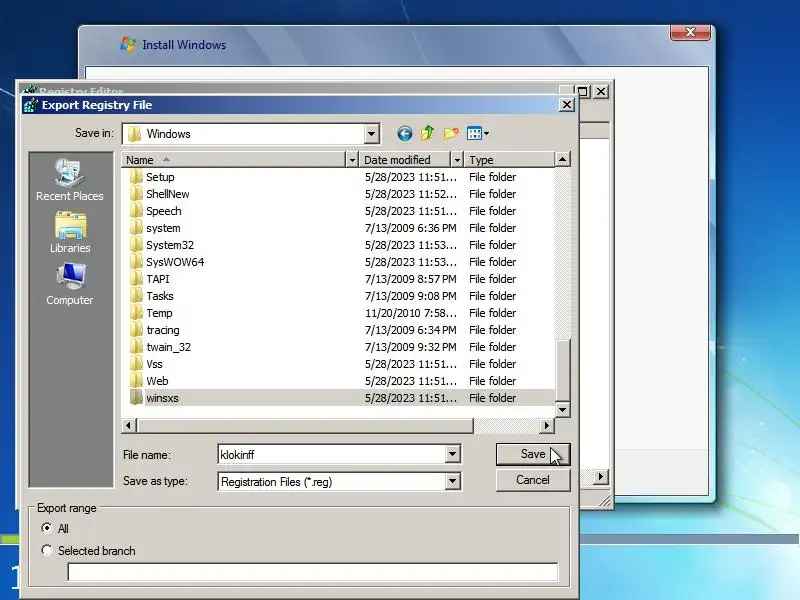The width and height of the screenshot is (800, 600).
Task: Close the Registry Editor window behind
Action: (601, 91)
